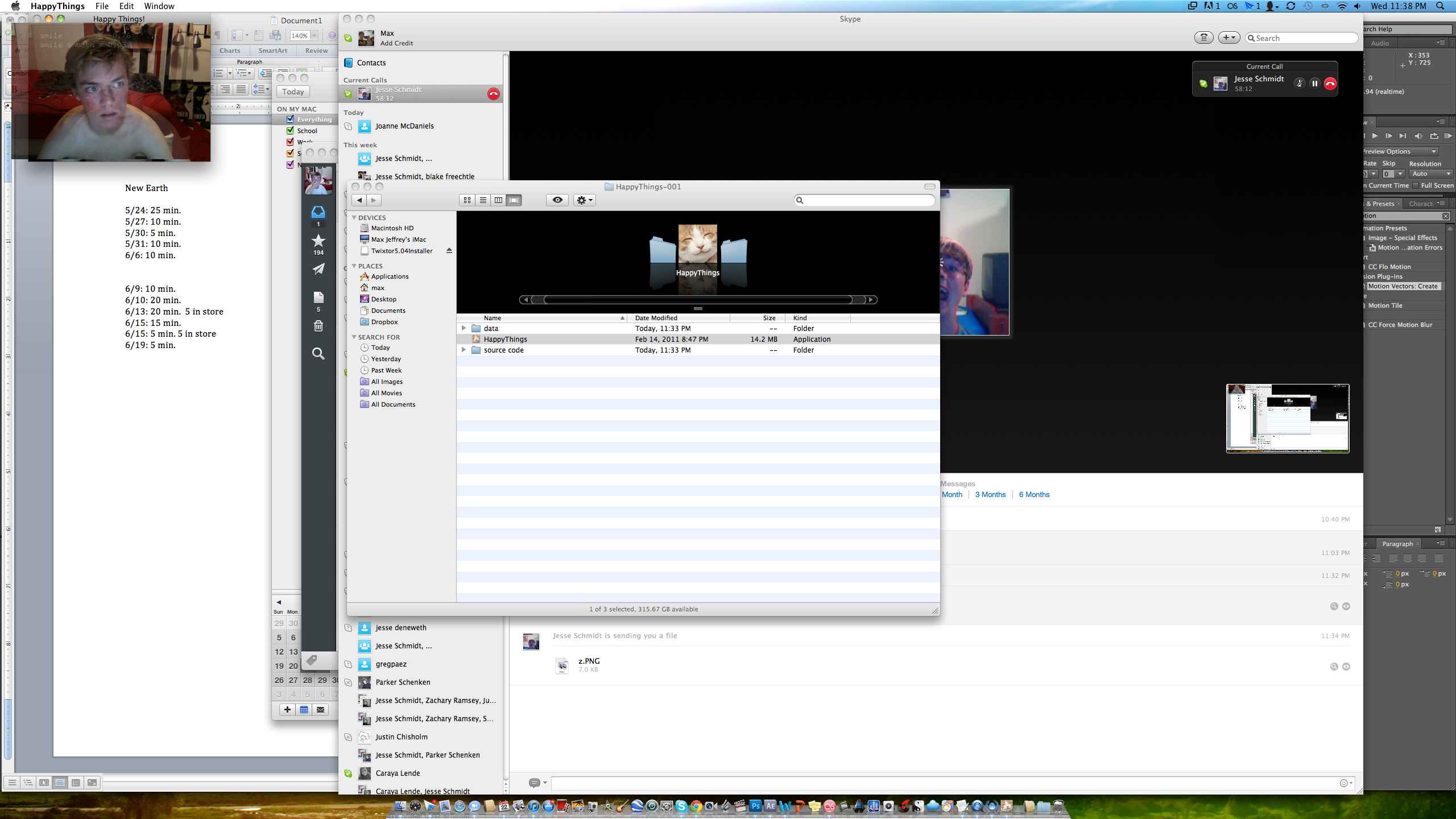Toggle the orange calendar checkbox
The height and width of the screenshot is (819, 1456).
click(x=290, y=153)
